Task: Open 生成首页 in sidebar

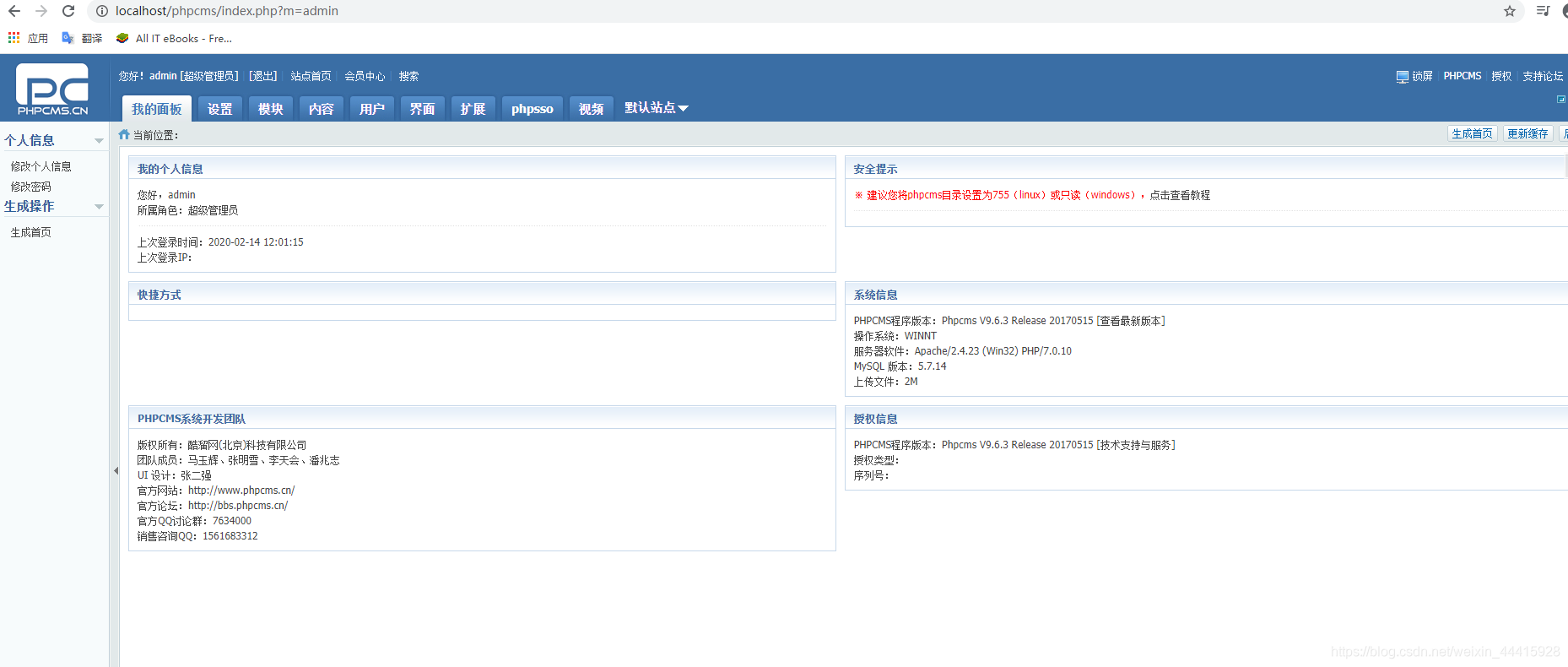Action: pos(30,232)
